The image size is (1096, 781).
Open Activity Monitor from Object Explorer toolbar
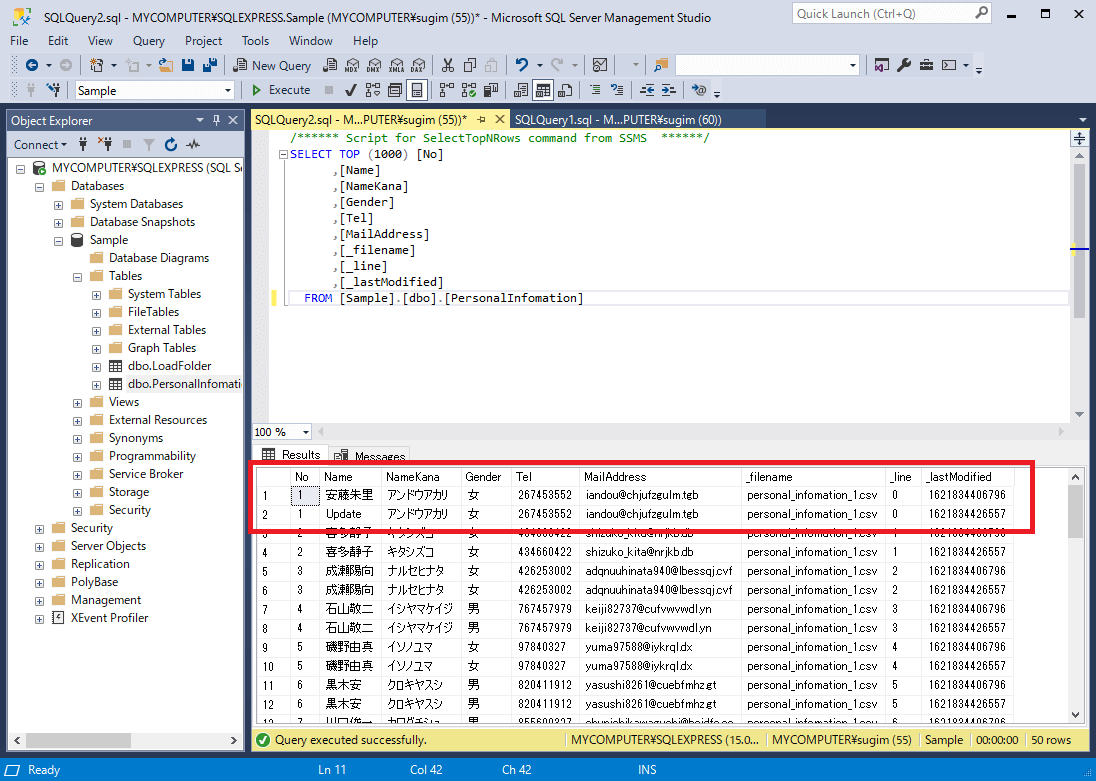pyautogui.click(x=193, y=144)
